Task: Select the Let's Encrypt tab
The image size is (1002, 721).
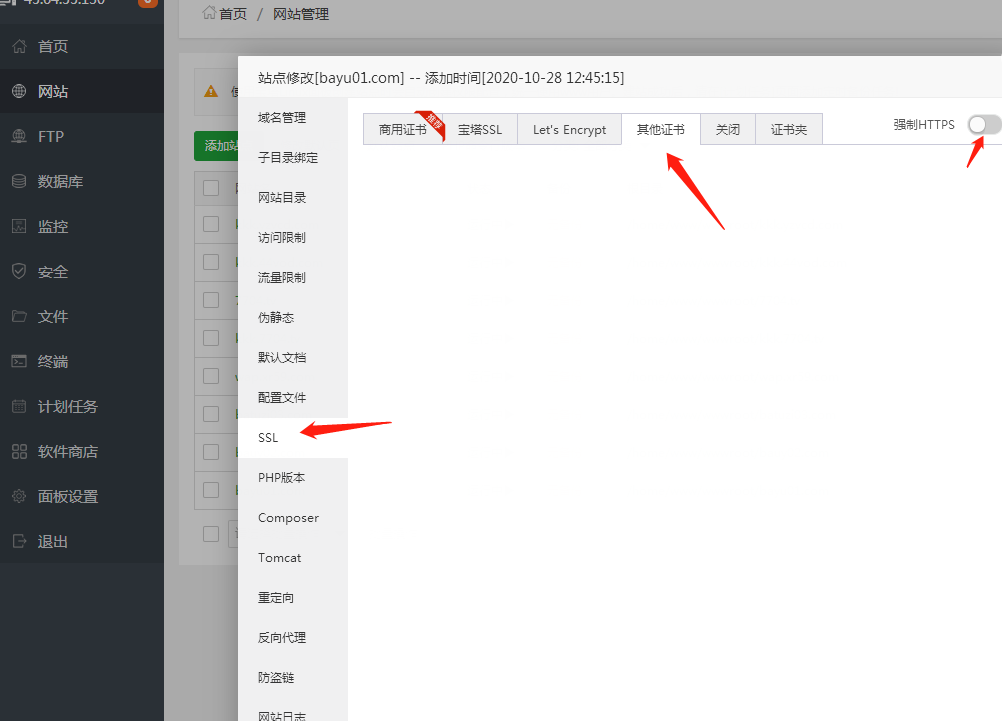Action: pos(569,129)
